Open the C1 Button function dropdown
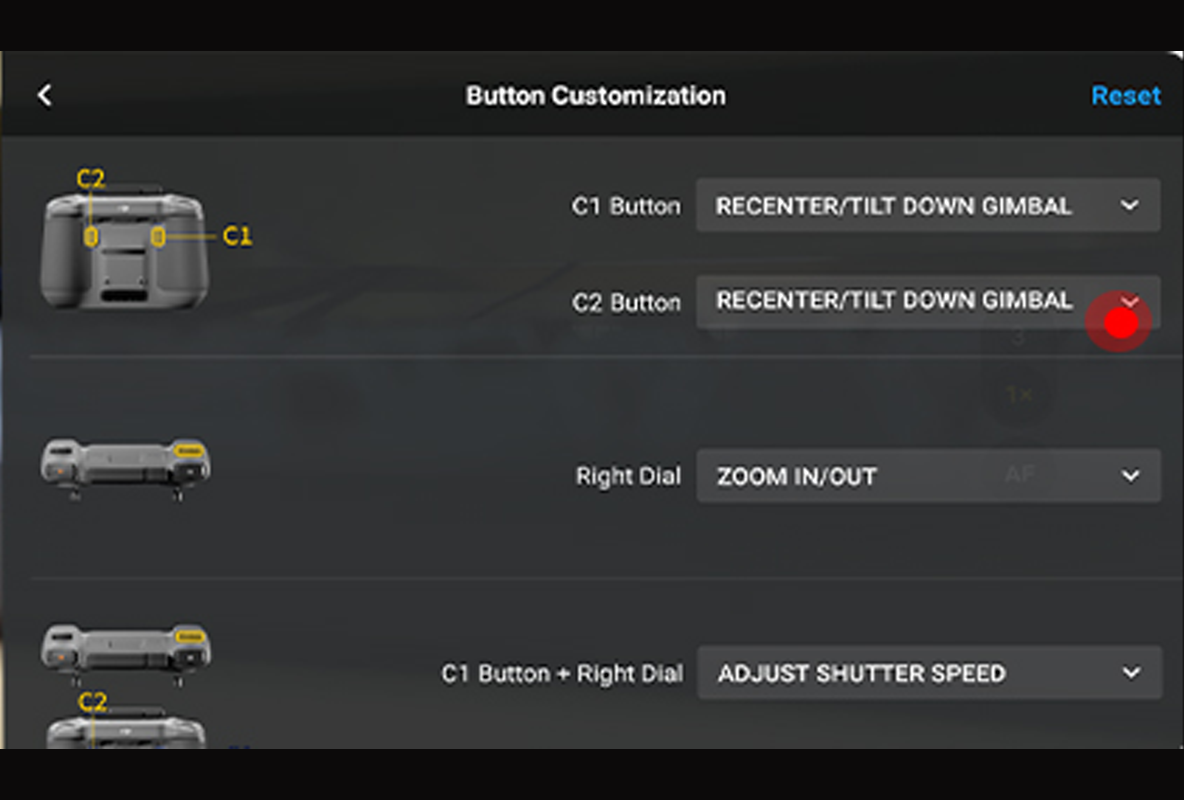 coord(927,206)
